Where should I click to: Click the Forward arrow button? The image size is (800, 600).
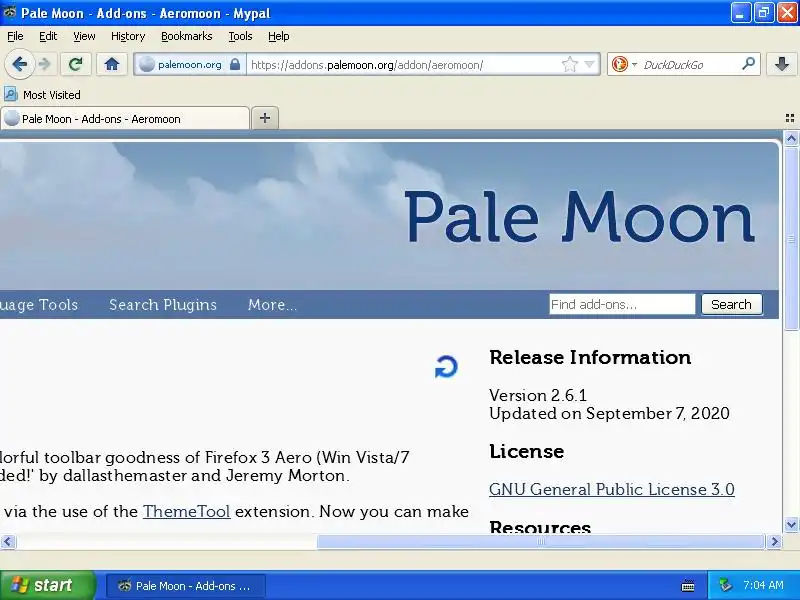tap(45, 64)
